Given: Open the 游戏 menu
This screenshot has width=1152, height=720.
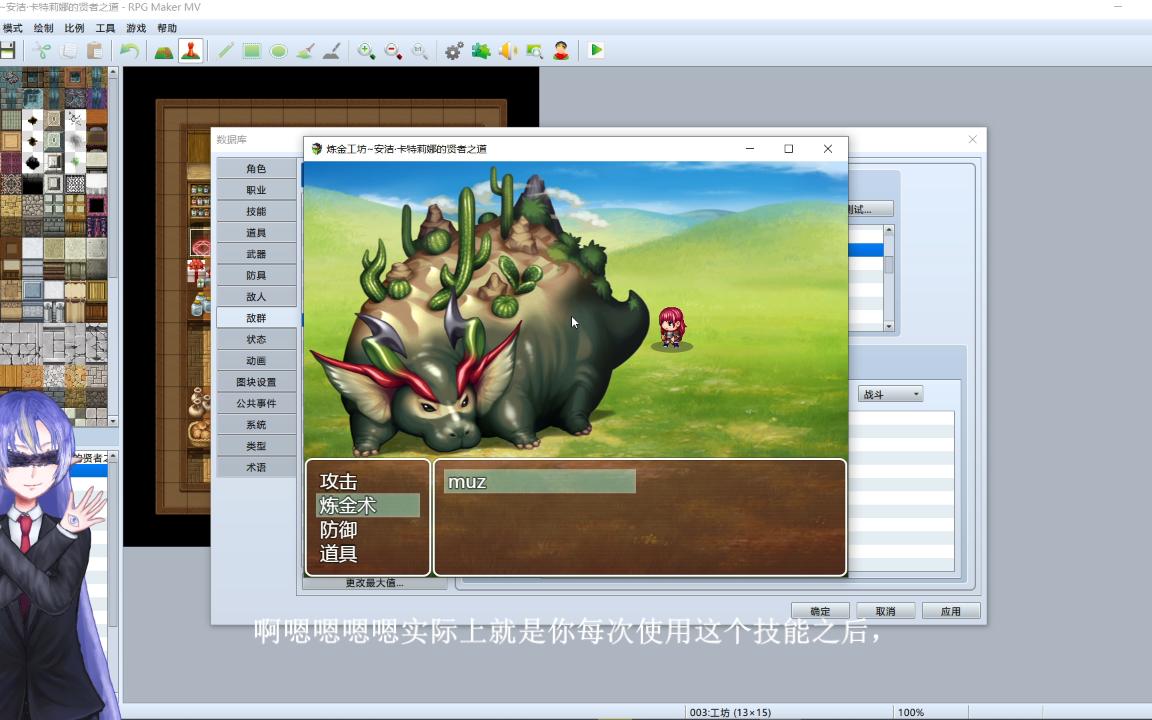Looking at the screenshot, I should click(137, 28).
